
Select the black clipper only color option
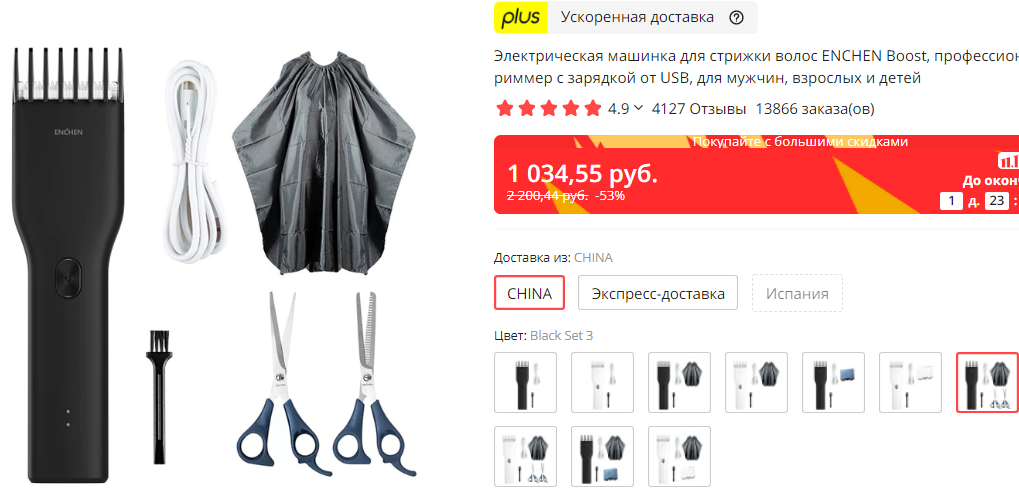click(525, 382)
